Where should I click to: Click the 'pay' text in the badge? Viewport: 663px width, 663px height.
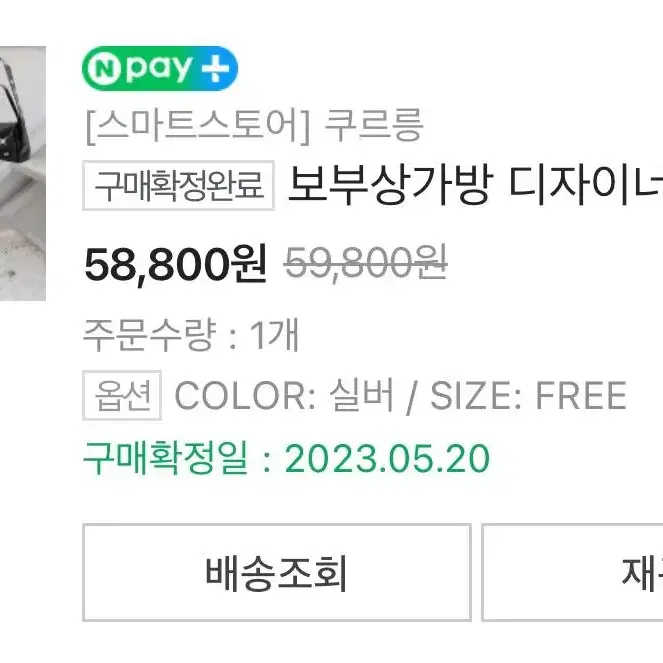[159, 69]
